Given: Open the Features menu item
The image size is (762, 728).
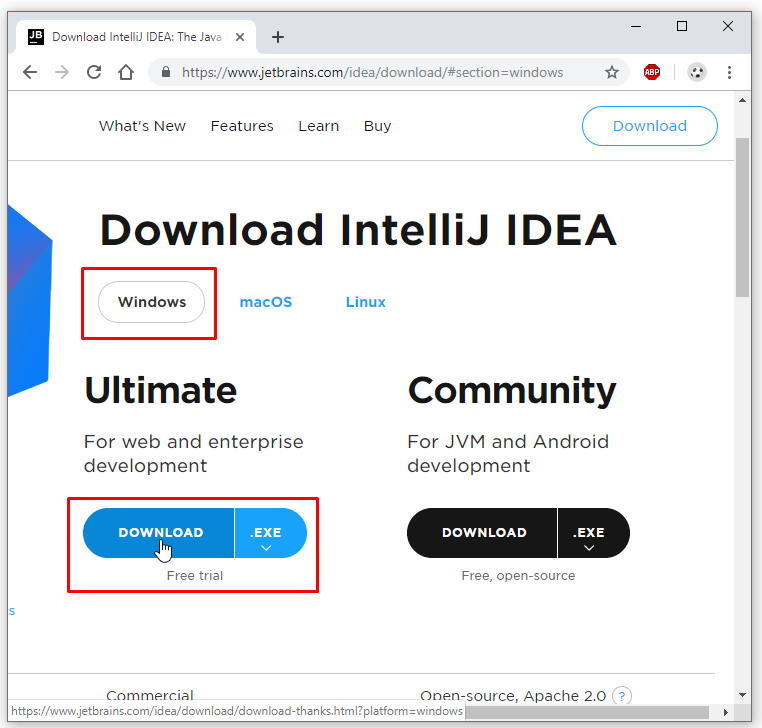Looking at the screenshot, I should (242, 126).
